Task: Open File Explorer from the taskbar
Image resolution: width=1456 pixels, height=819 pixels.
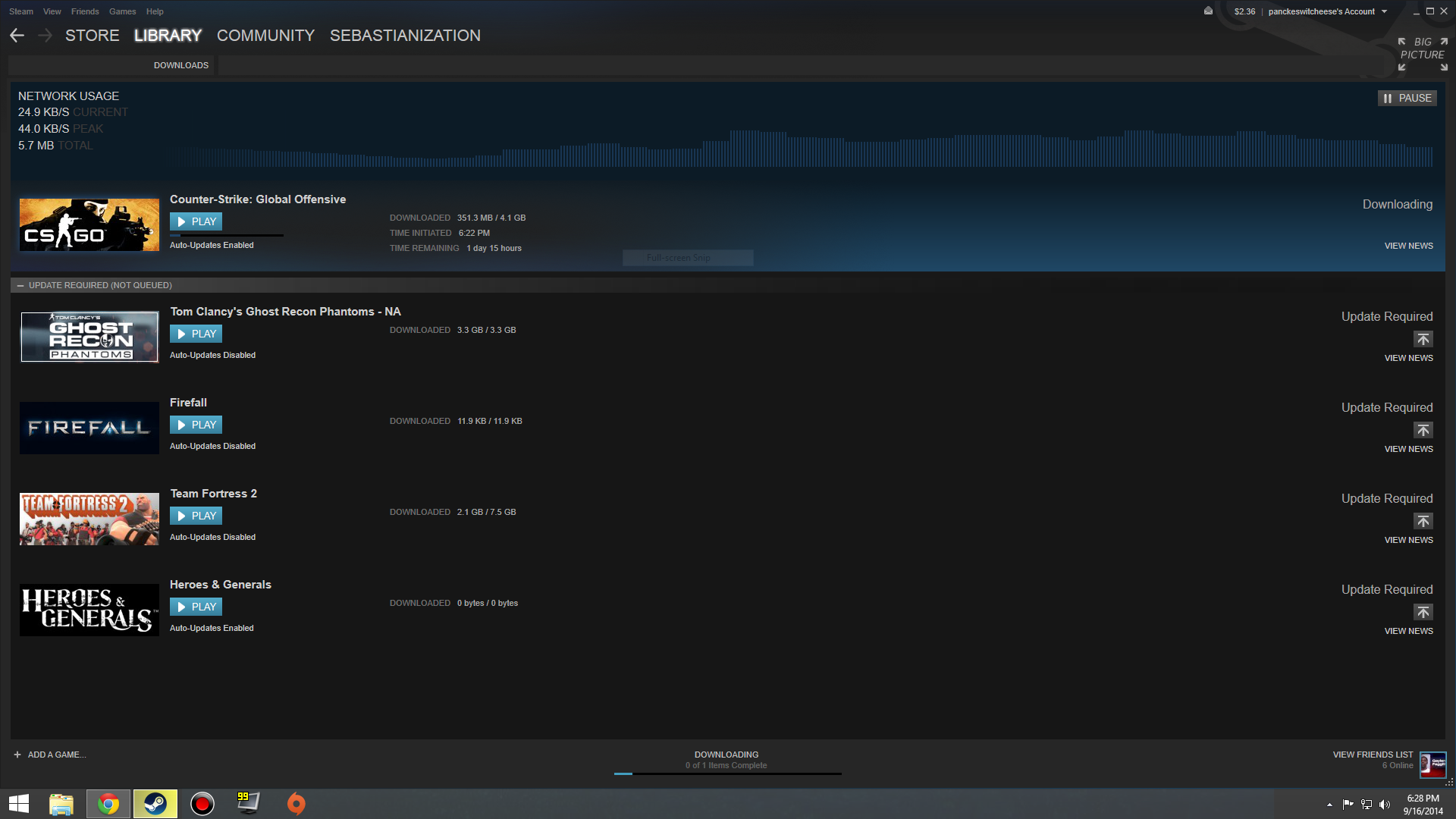Action: [61, 804]
